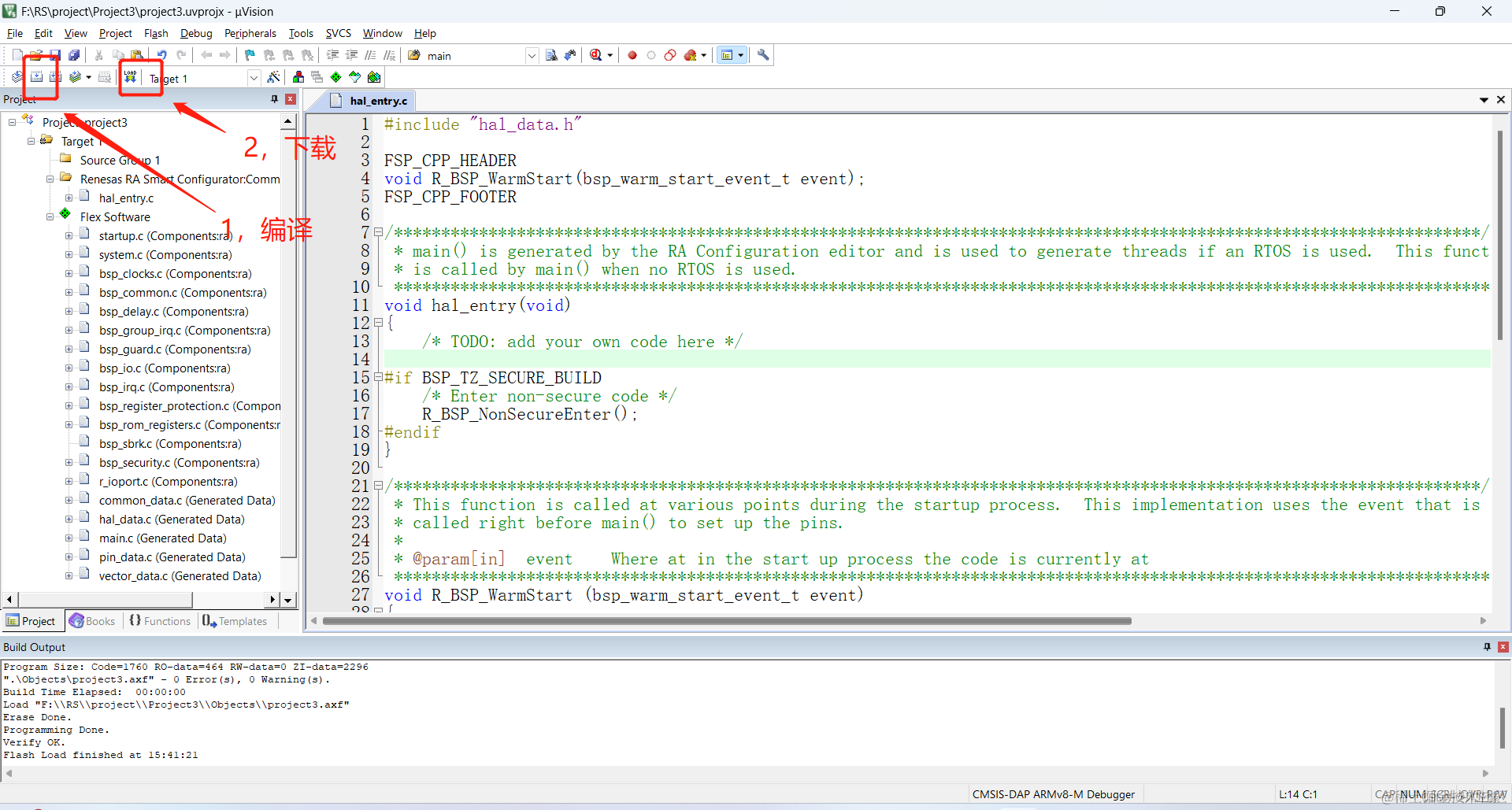The image size is (1512, 810).
Task: Open editor window list arrow
Action: (x=1484, y=100)
